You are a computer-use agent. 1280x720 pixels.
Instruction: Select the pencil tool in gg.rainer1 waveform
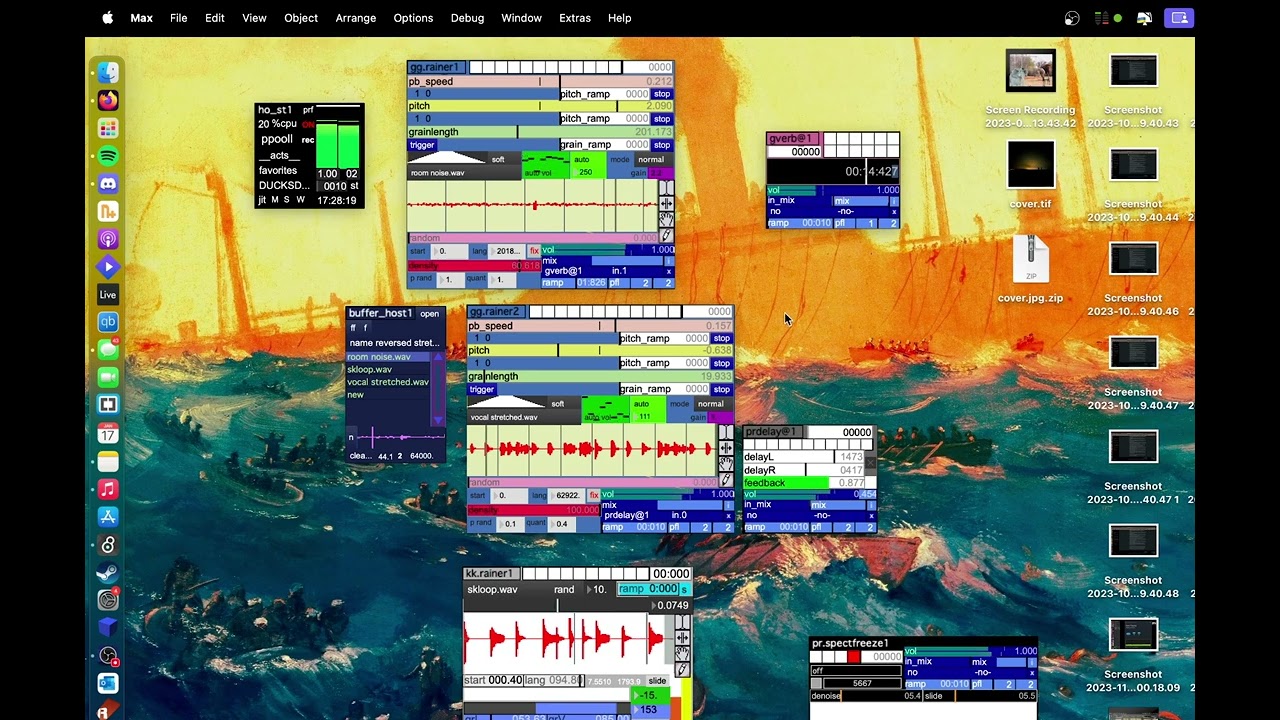[x=666, y=235]
